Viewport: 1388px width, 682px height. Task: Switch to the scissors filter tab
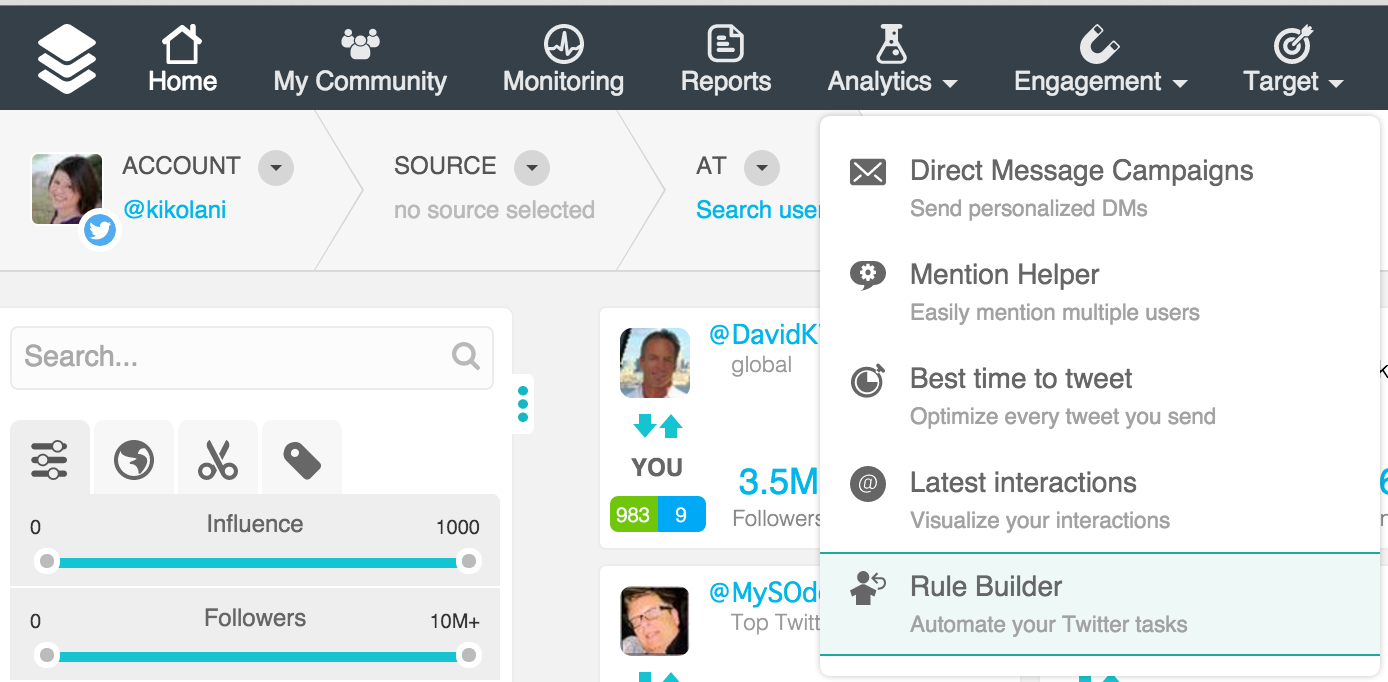pos(217,457)
